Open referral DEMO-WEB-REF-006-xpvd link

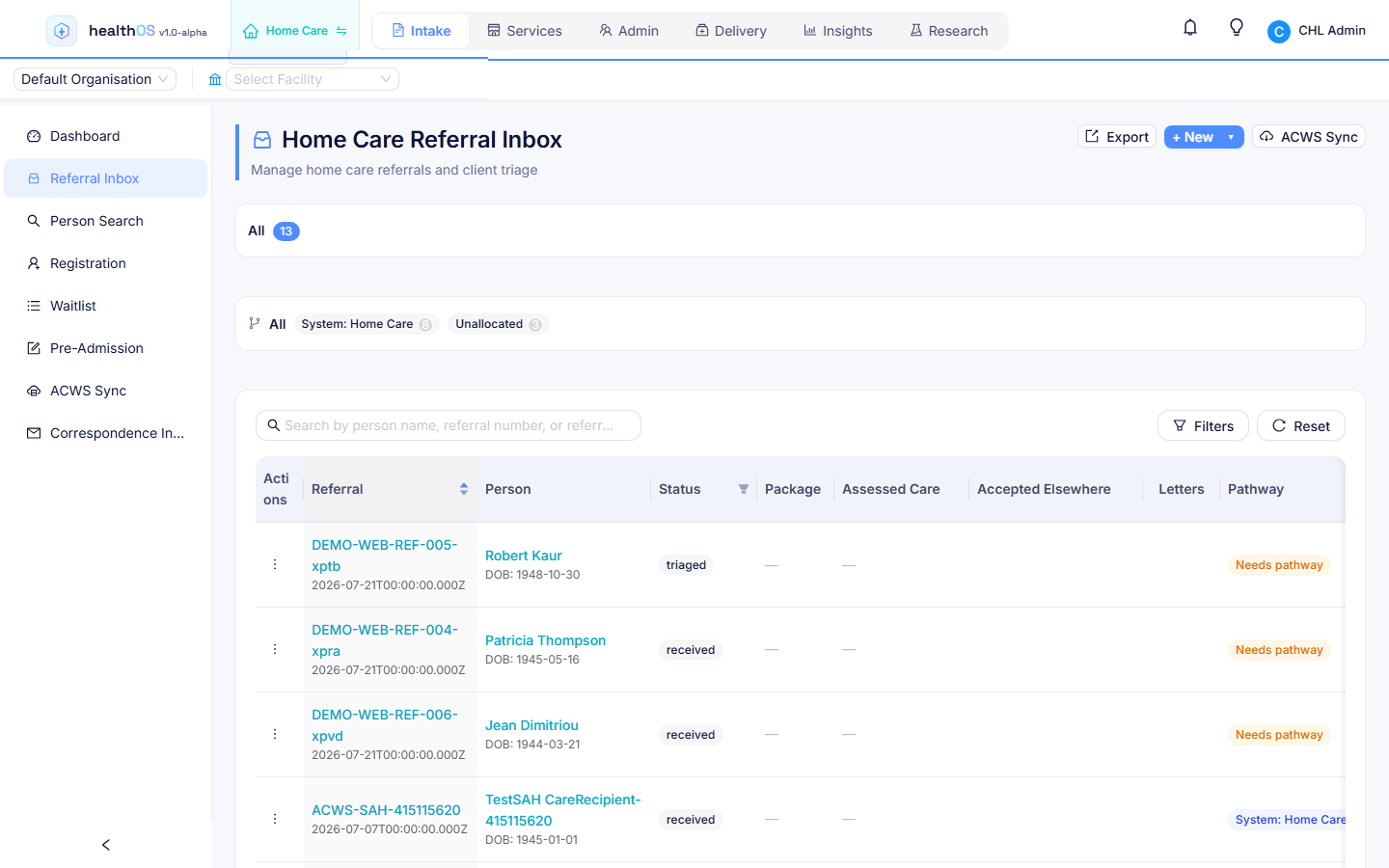click(385, 725)
